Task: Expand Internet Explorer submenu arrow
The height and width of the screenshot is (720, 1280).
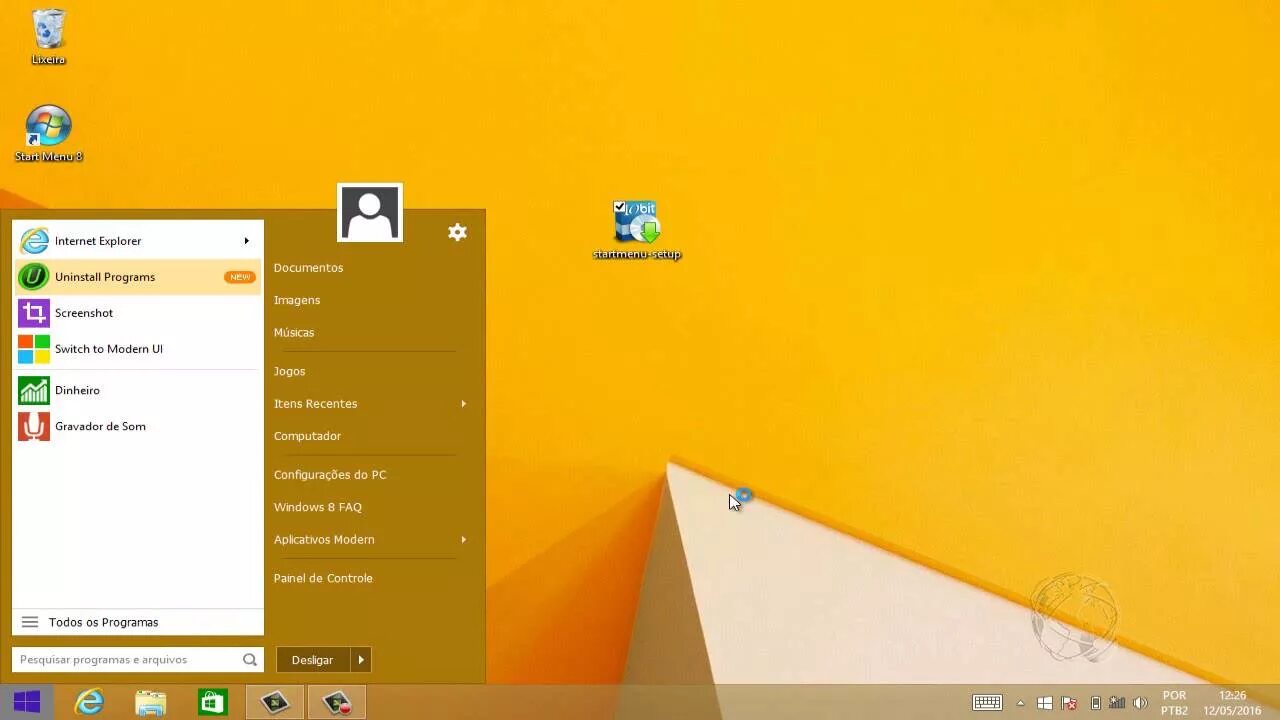Action: pos(246,241)
